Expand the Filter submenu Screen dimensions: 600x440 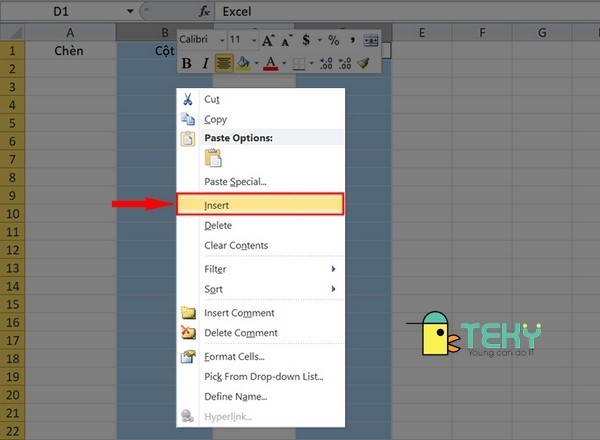click(x=261, y=269)
